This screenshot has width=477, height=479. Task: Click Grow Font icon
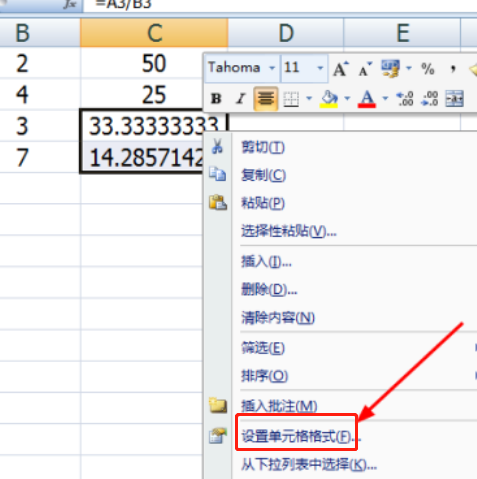click(340, 69)
